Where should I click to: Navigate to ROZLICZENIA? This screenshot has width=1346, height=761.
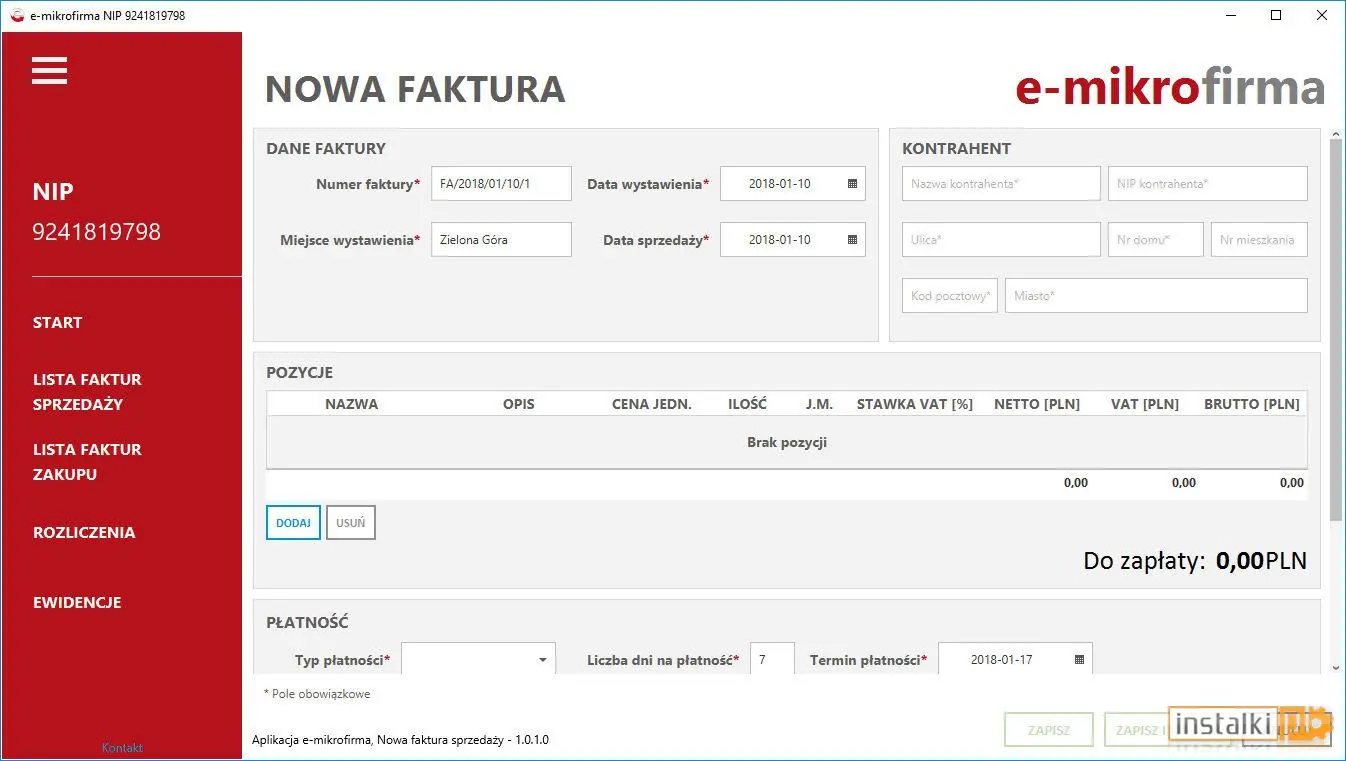[x=84, y=532]
